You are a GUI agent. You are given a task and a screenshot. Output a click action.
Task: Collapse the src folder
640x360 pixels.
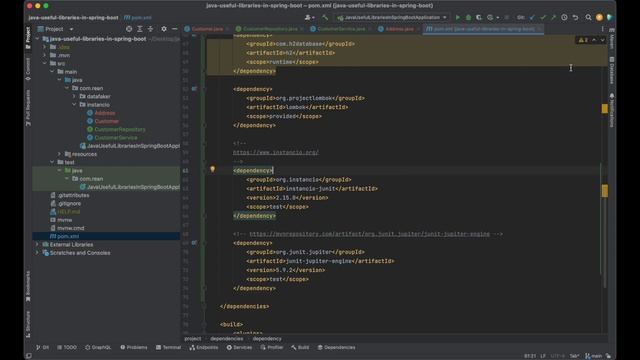point(44,63)
